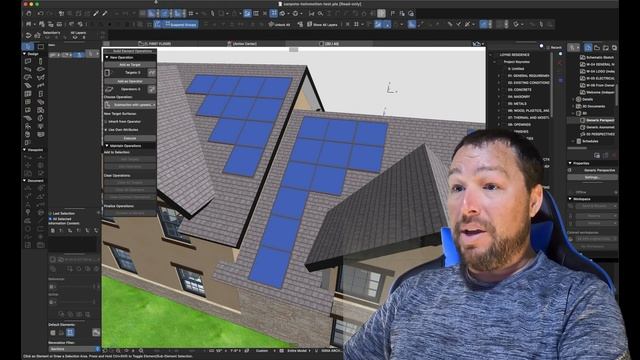The width and height of the screenshot is (640, 360).
Task: Click the select-operators icon beside Operators count
Action: [x=151, y=89]
